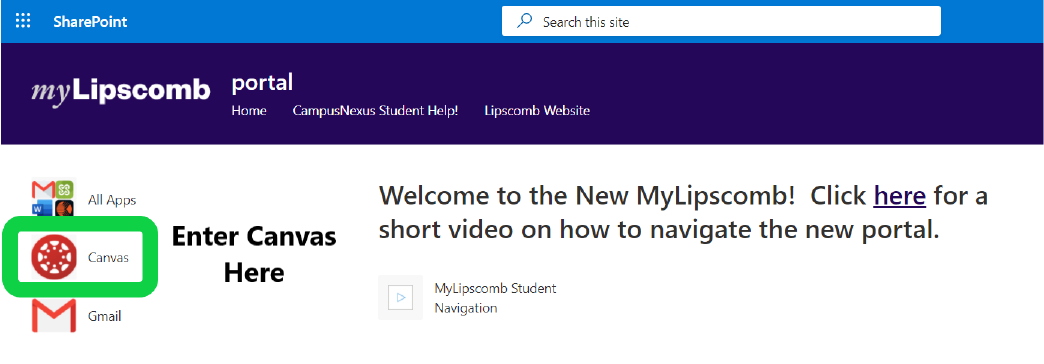Open MyLipscomb Student Navigation text link
This screenshot has height=364, width=1044.
pyautogui.click(x=495, y=298)
